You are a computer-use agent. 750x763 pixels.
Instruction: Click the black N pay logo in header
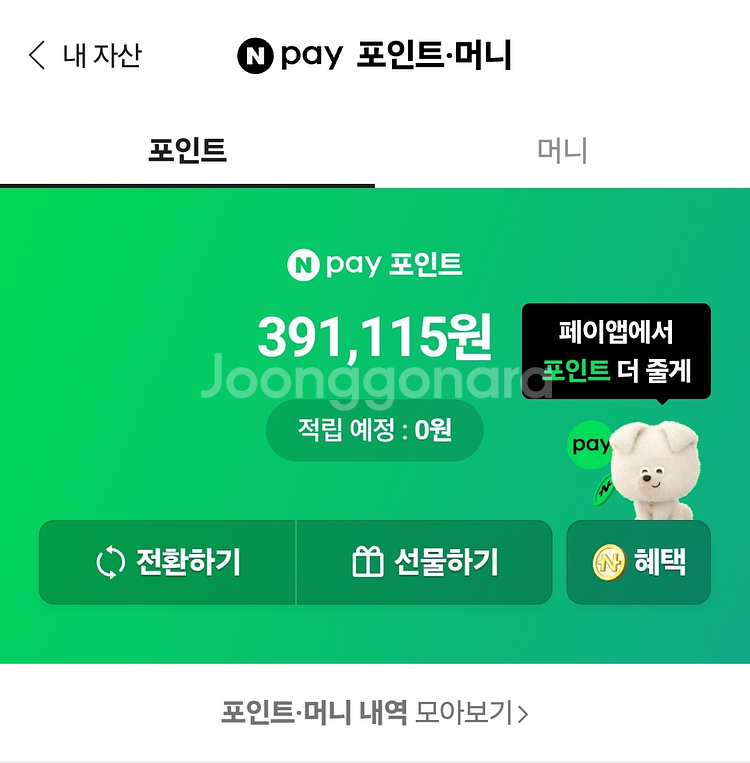coord(290,55)
